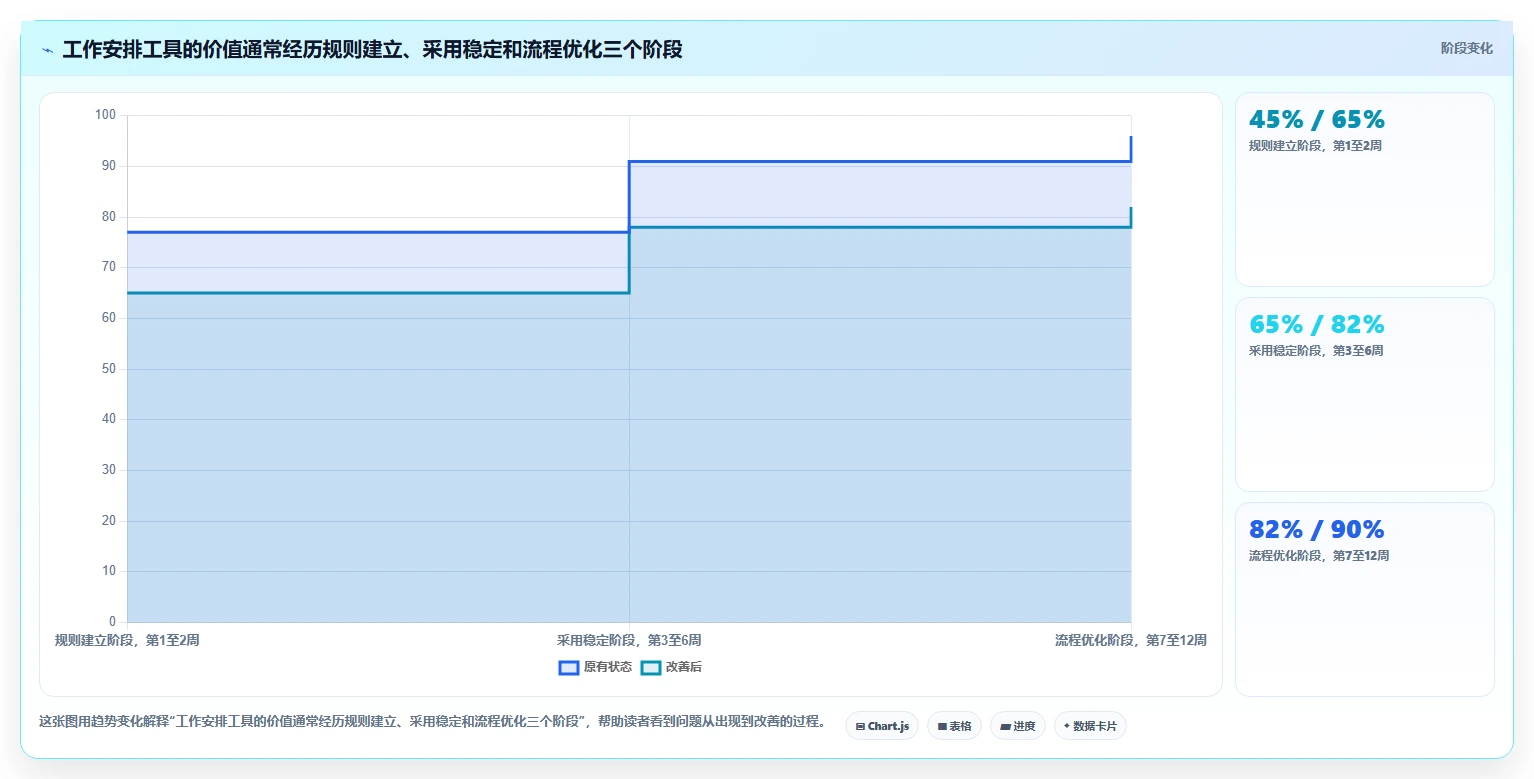Open the 45% / 65% data card
Screen dimensions: 1534x779
click(1365, 190)
